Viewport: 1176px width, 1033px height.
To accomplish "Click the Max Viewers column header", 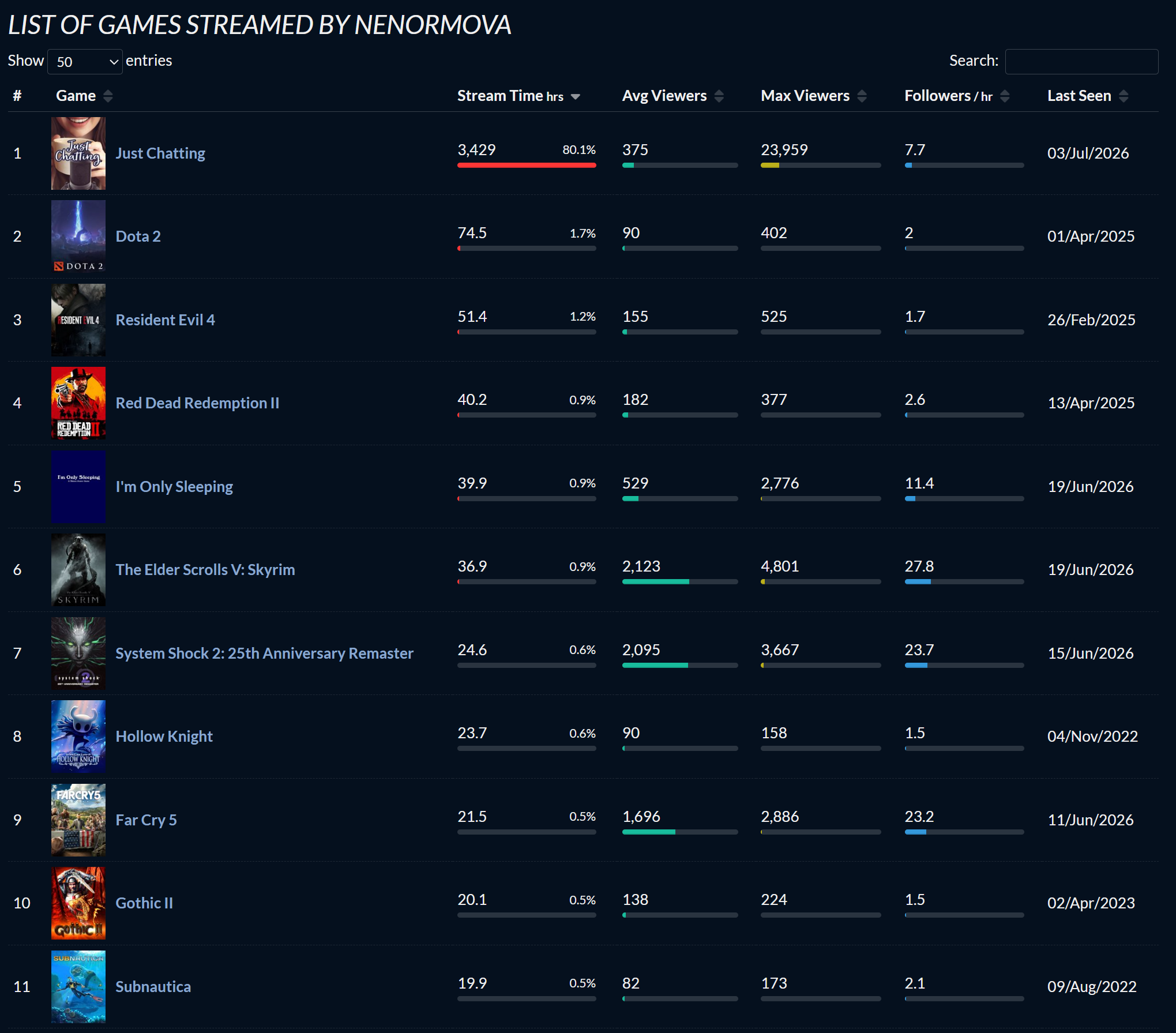I will pos(805,96).
